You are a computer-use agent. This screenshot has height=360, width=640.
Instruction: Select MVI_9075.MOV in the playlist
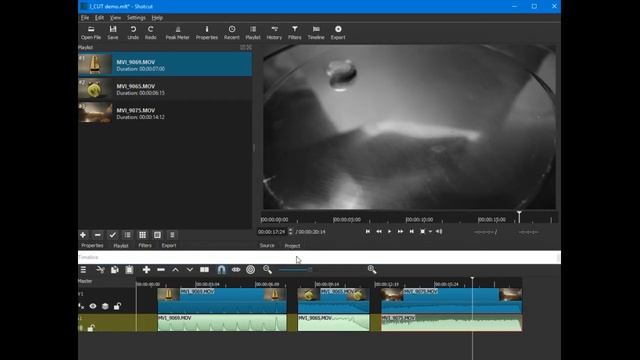coord(165,113)
